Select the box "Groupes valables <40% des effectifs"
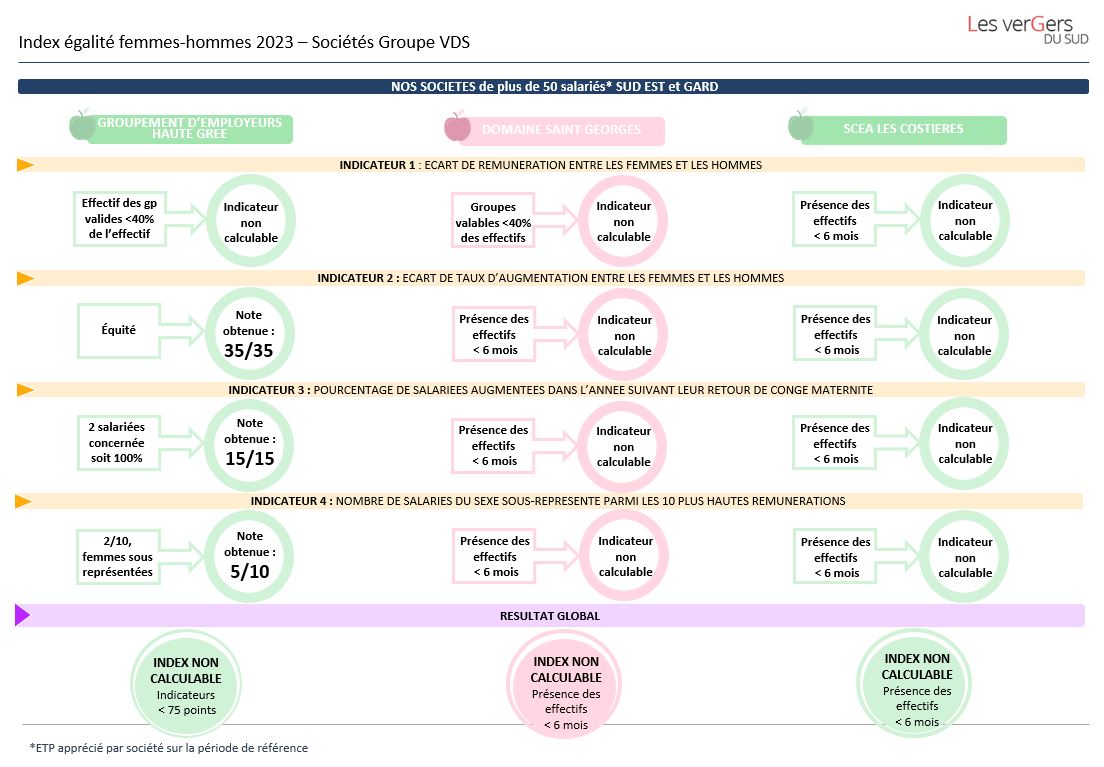This screenshot has height=767, width=1104. tap(493, 220)
